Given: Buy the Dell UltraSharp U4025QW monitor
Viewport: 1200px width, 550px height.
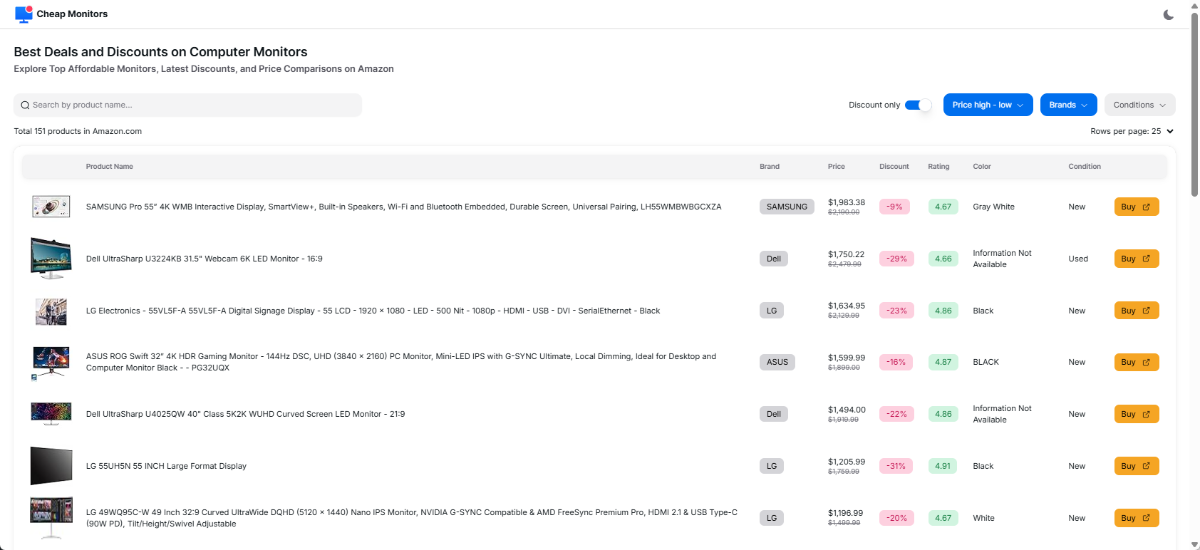Looking at the screenshot, I should point(1136,414).
